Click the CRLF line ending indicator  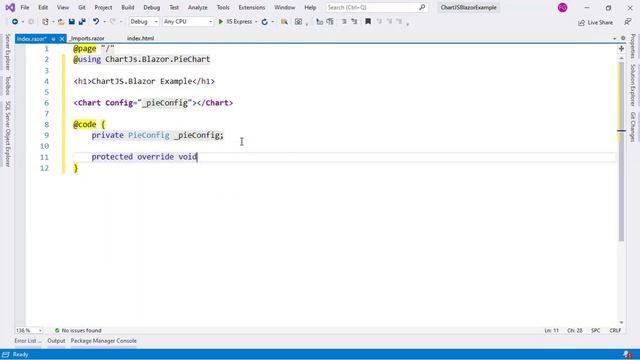tap(615, 330)
